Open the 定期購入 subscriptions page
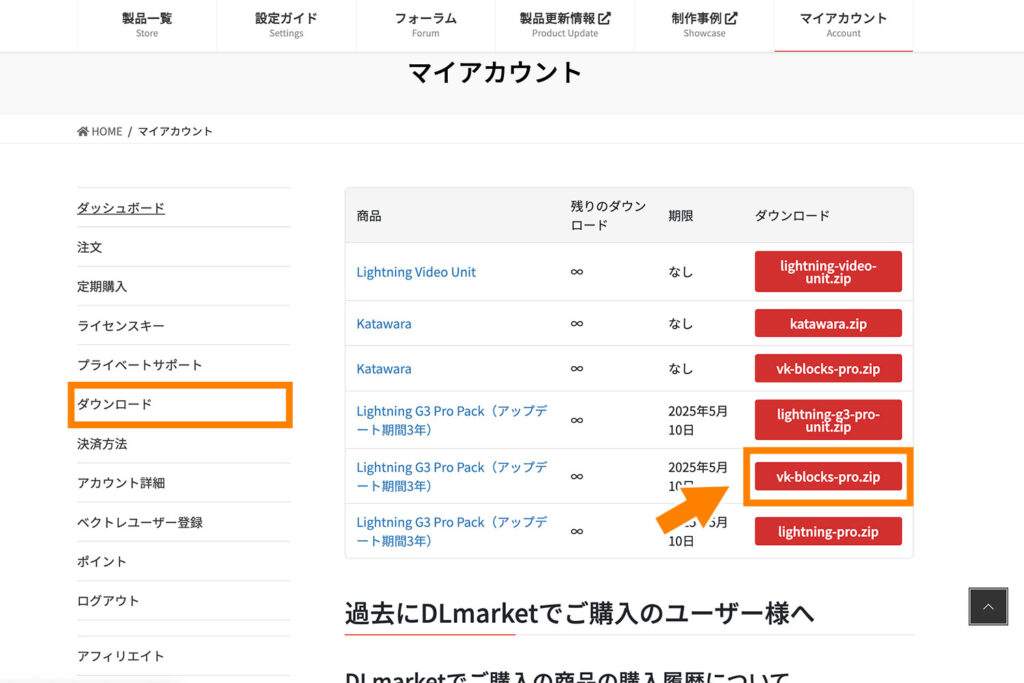Screen dimensions: 1024x683 [105, 286]
